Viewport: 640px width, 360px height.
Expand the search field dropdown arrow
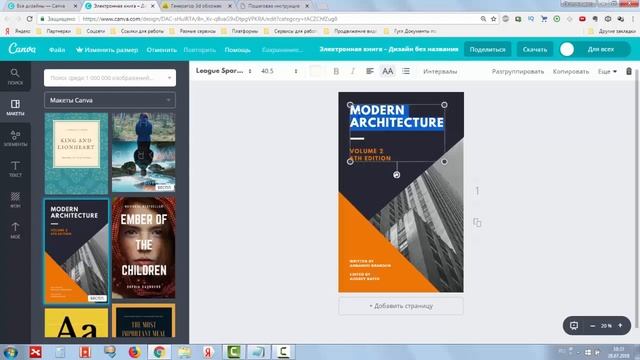coord(169,78)
